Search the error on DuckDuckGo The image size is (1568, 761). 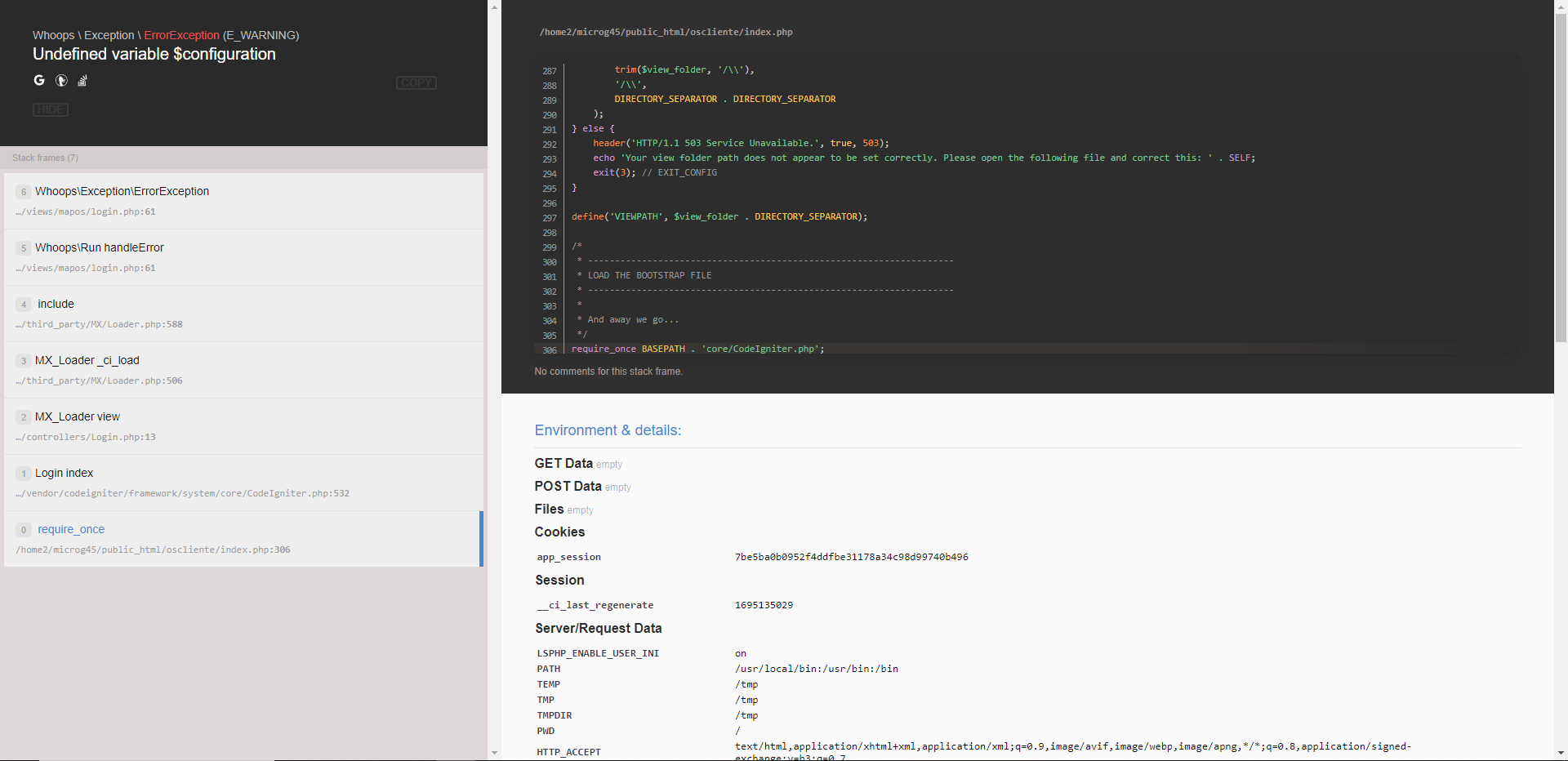(61, 81)
